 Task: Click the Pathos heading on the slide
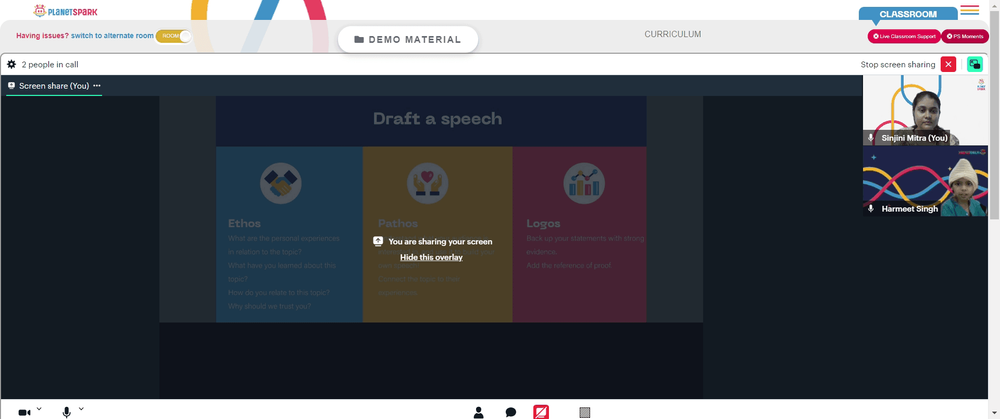(x=398, y=223)
